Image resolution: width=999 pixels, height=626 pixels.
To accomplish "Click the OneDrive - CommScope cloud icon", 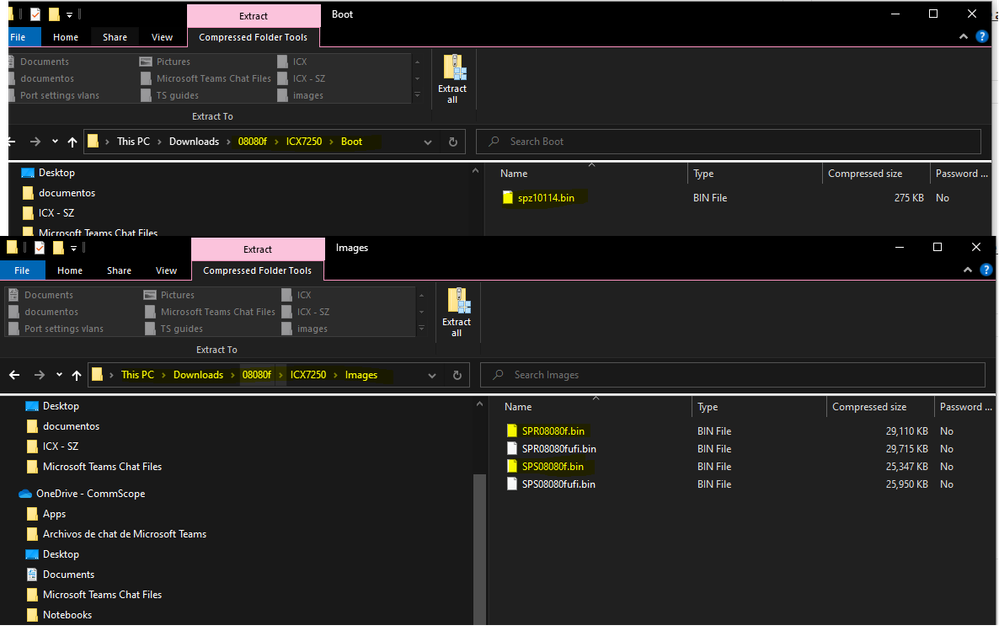I will click(x=26, y=494).
